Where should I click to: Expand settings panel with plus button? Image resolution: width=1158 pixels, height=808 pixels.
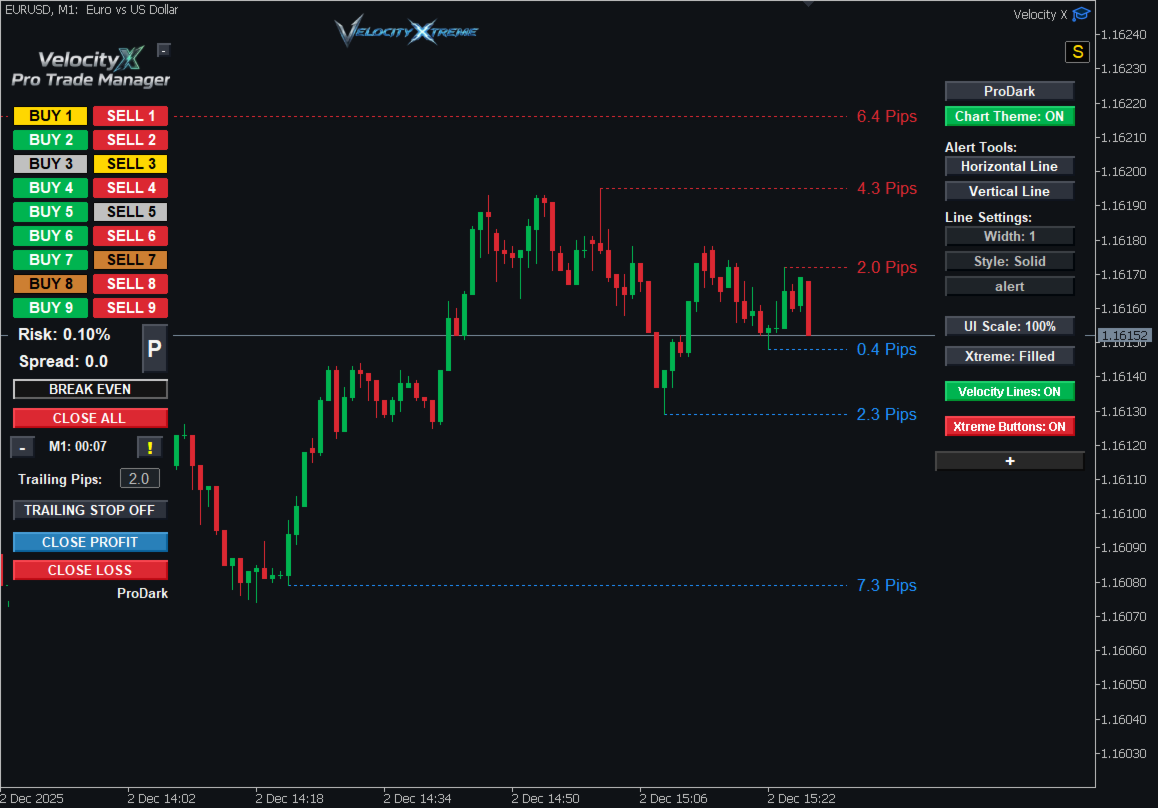tap(1010, 461)
